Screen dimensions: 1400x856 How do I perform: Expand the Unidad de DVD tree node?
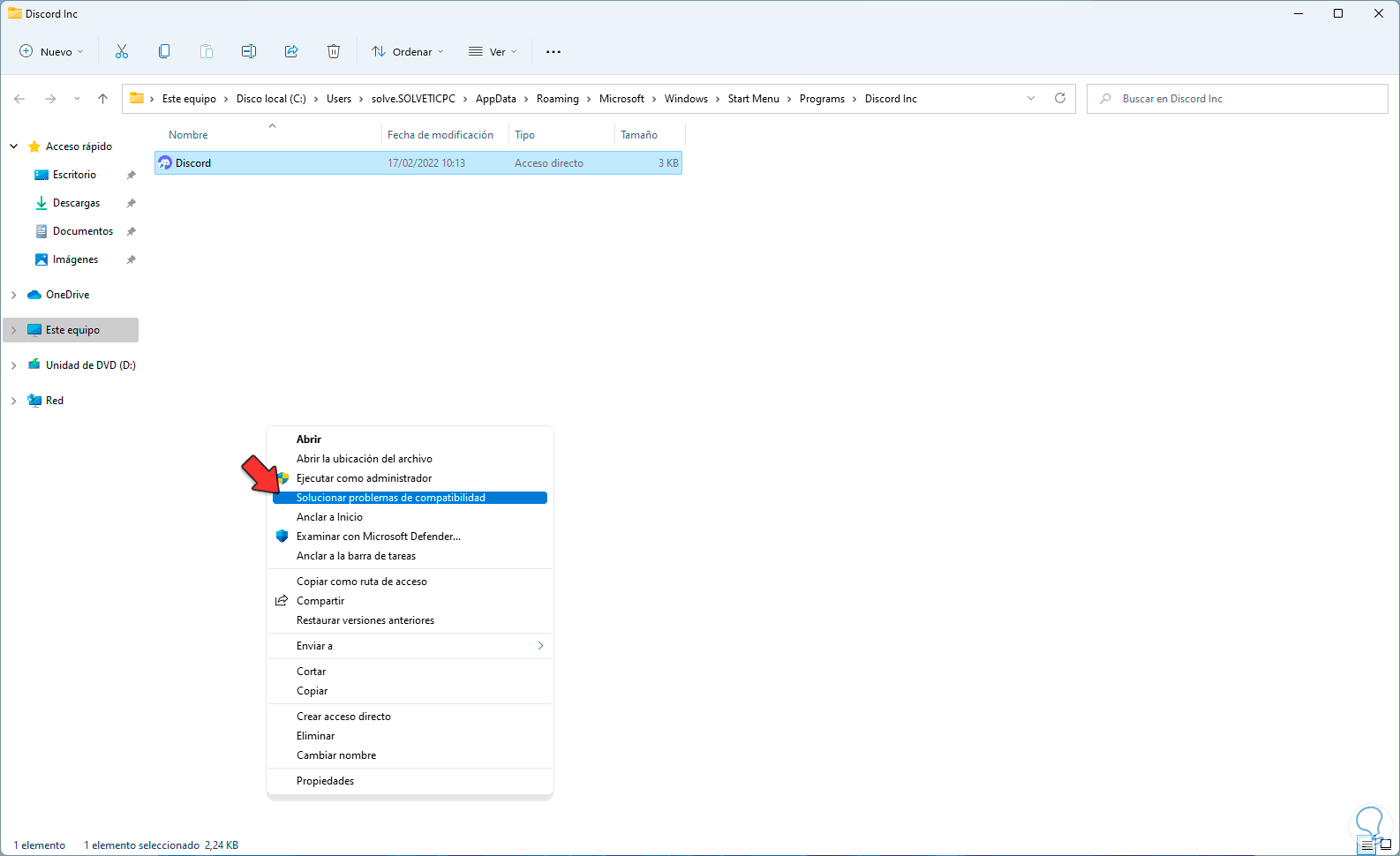point(13,365)
